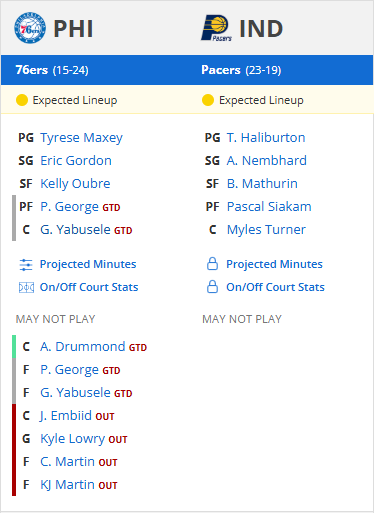Open Kyle Lowry's player link
The height and width of the screenshot is (513, 374).
coord(72,439)
